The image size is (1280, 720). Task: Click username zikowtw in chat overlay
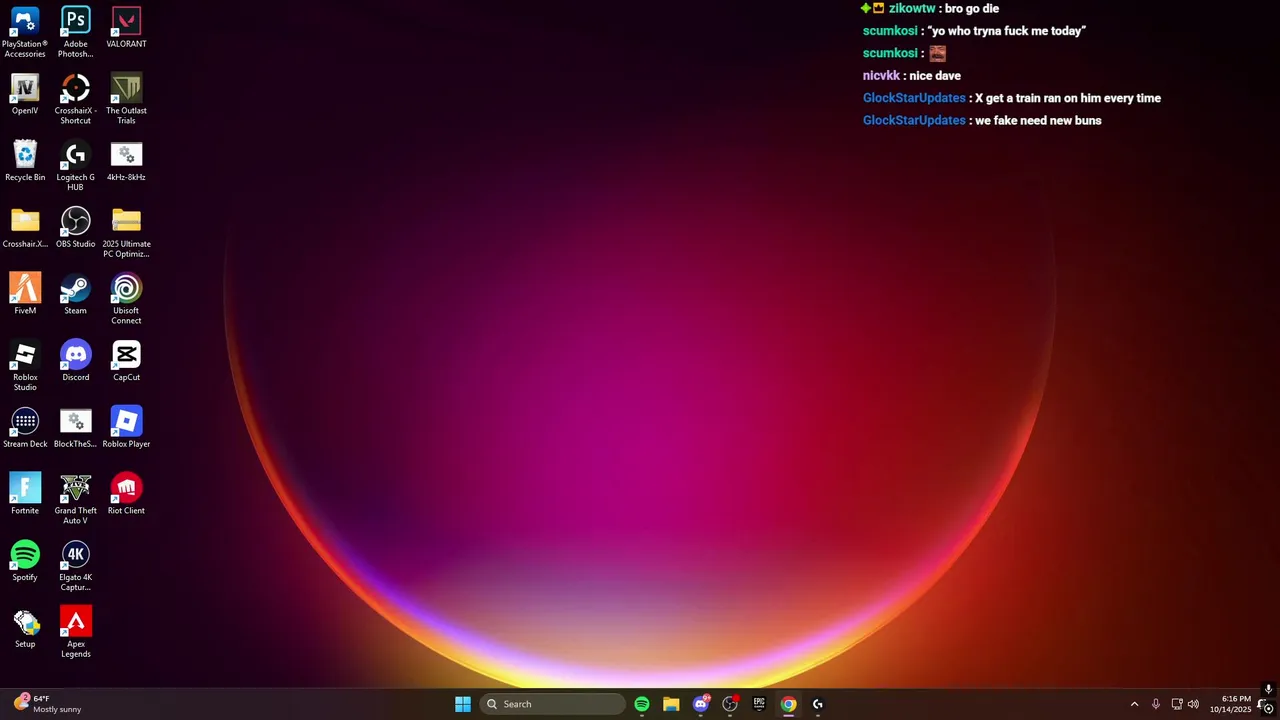tap(912, 8)
